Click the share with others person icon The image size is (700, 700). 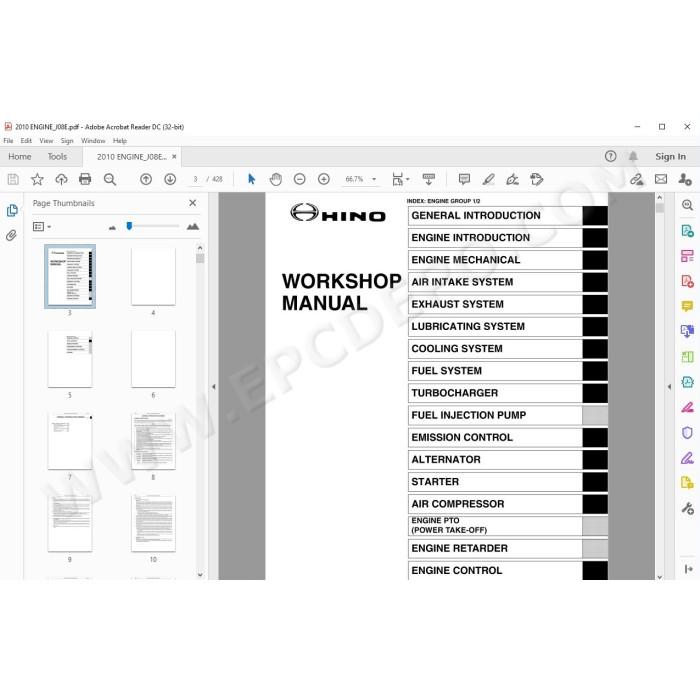pyautogui.click(x=685, y=179)
